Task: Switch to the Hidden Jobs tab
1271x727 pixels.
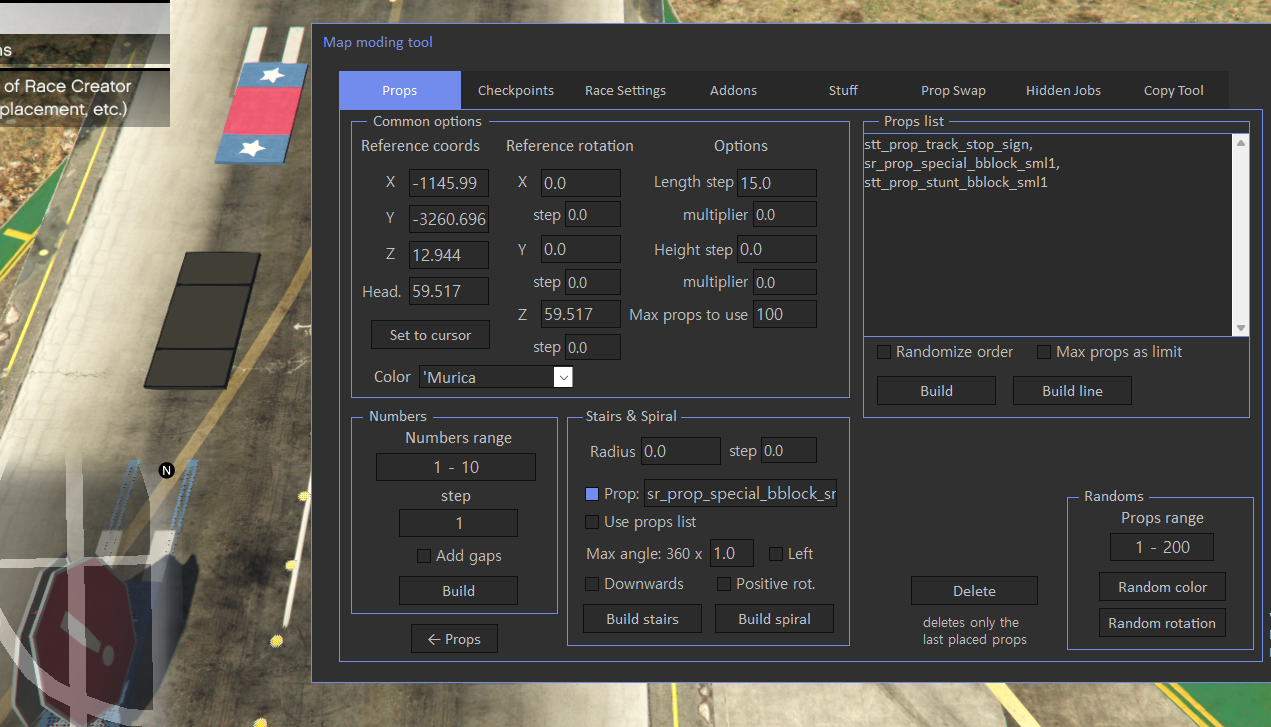Action: (1063, 90)
